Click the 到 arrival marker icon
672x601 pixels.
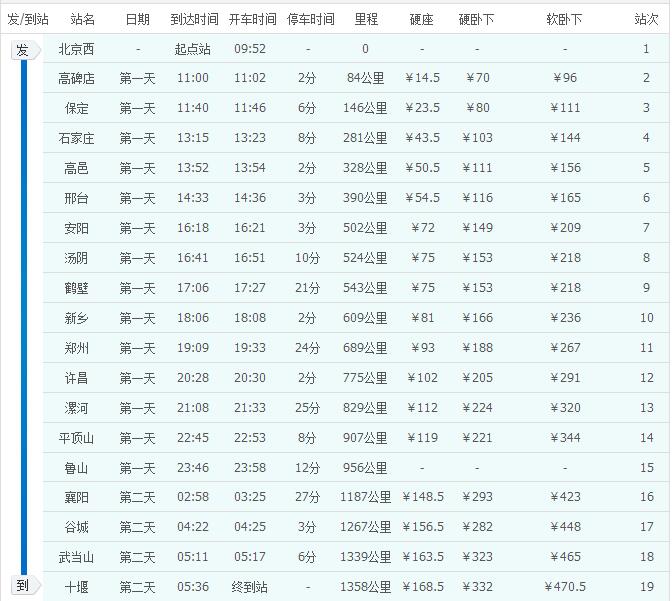click(22, 585)
